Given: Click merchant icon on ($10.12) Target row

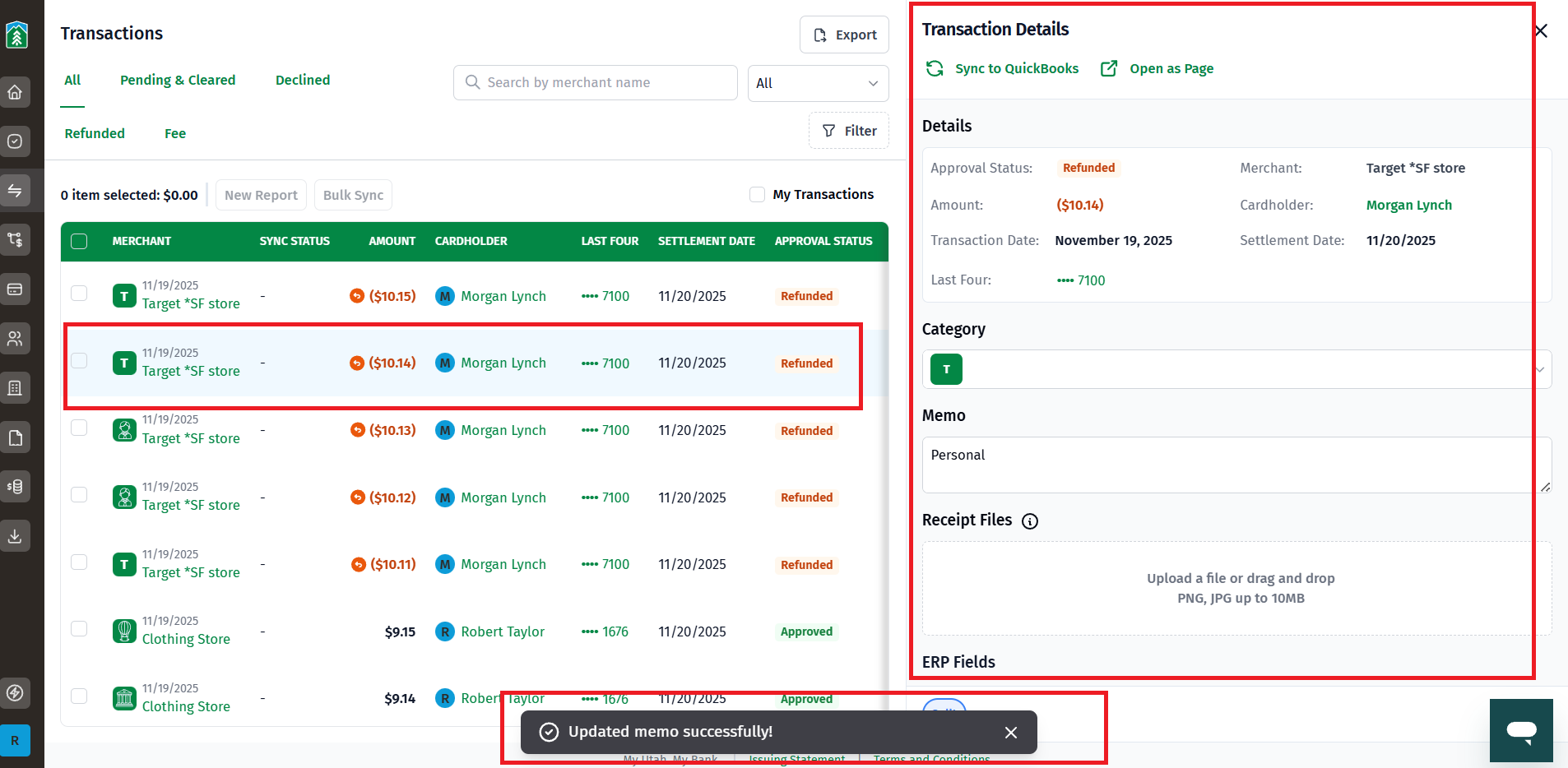Looking at the screenshot, I should pyautogui.click(x=124, y=497).
